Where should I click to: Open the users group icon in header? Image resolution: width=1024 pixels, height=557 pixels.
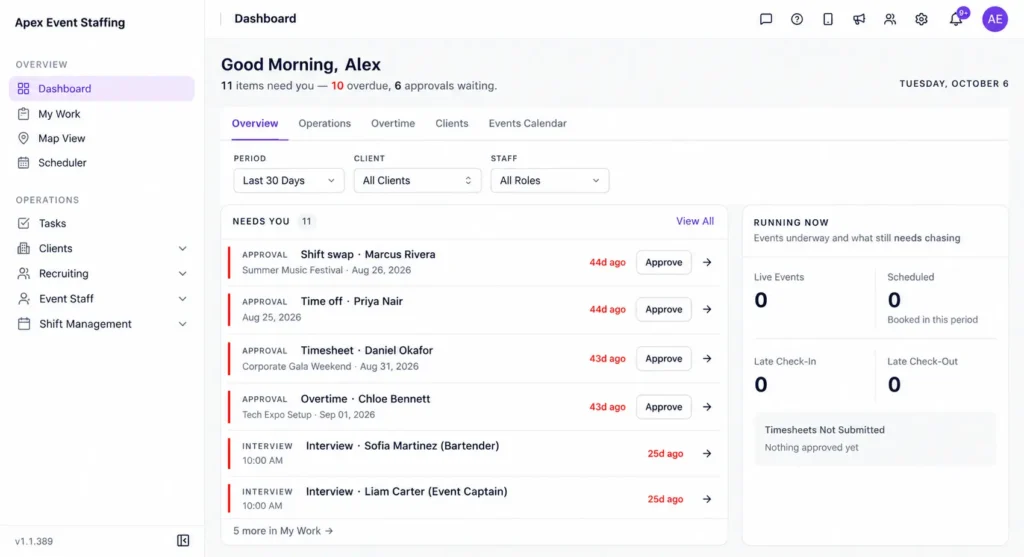click(x=889, y=19)
